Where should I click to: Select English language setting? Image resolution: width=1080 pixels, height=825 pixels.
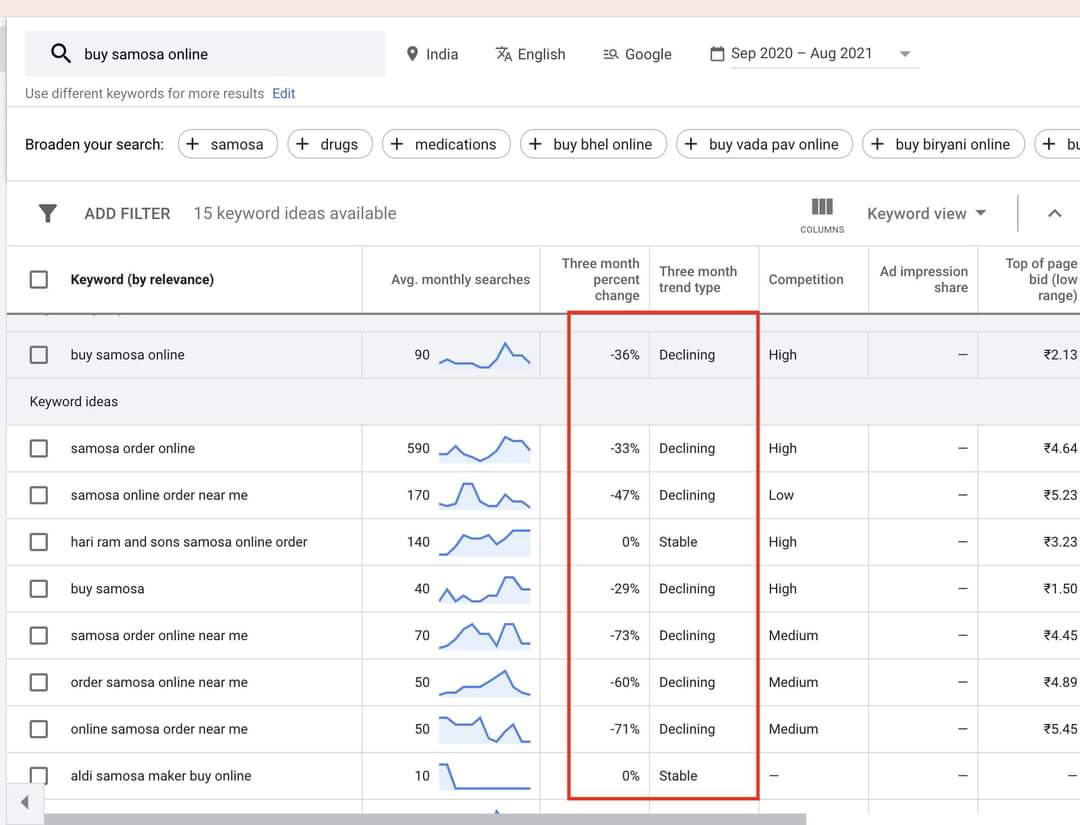point(531,54)
